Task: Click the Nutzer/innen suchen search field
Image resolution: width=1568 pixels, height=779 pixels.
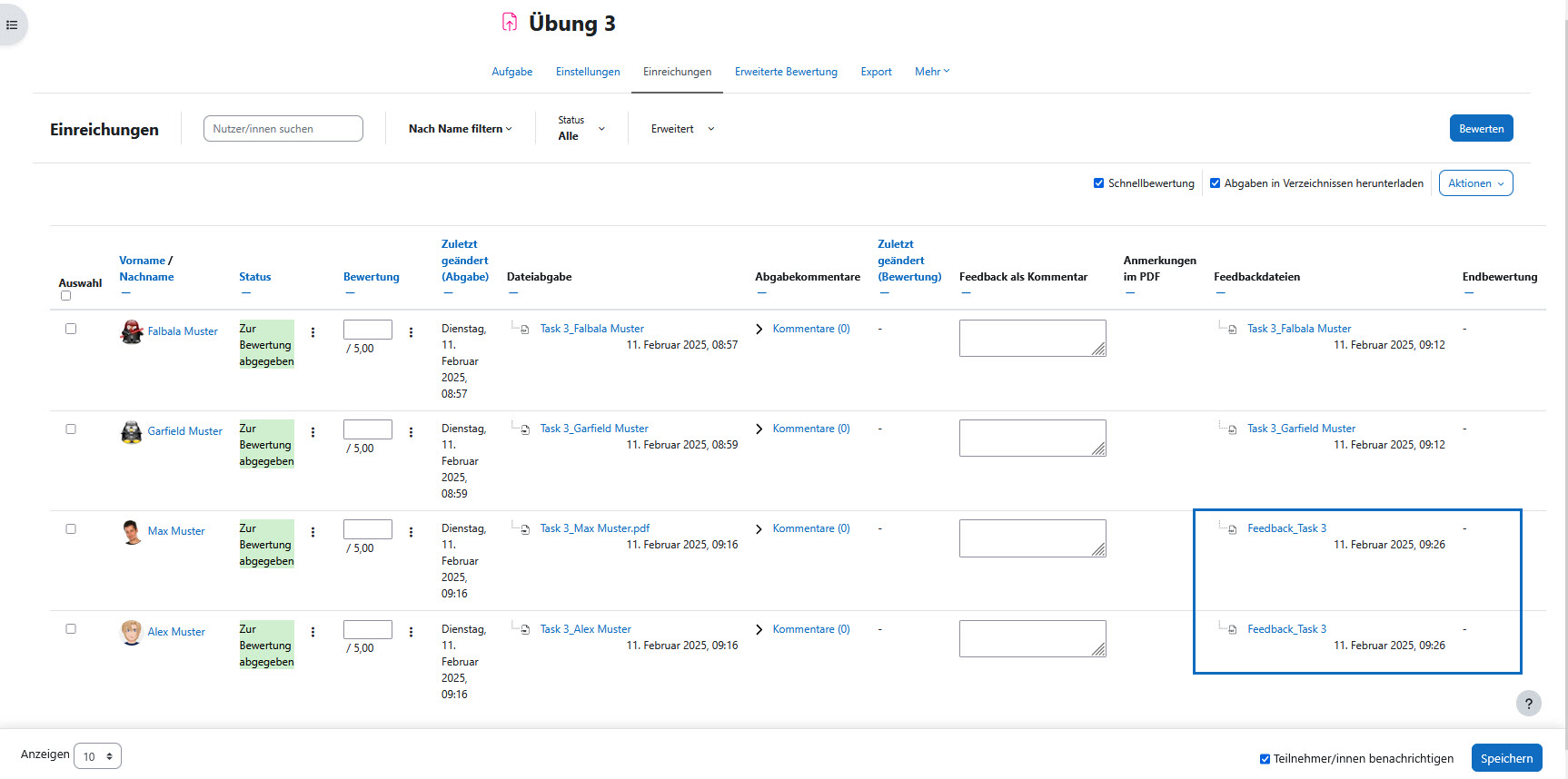Action: (x=283, y=129)
